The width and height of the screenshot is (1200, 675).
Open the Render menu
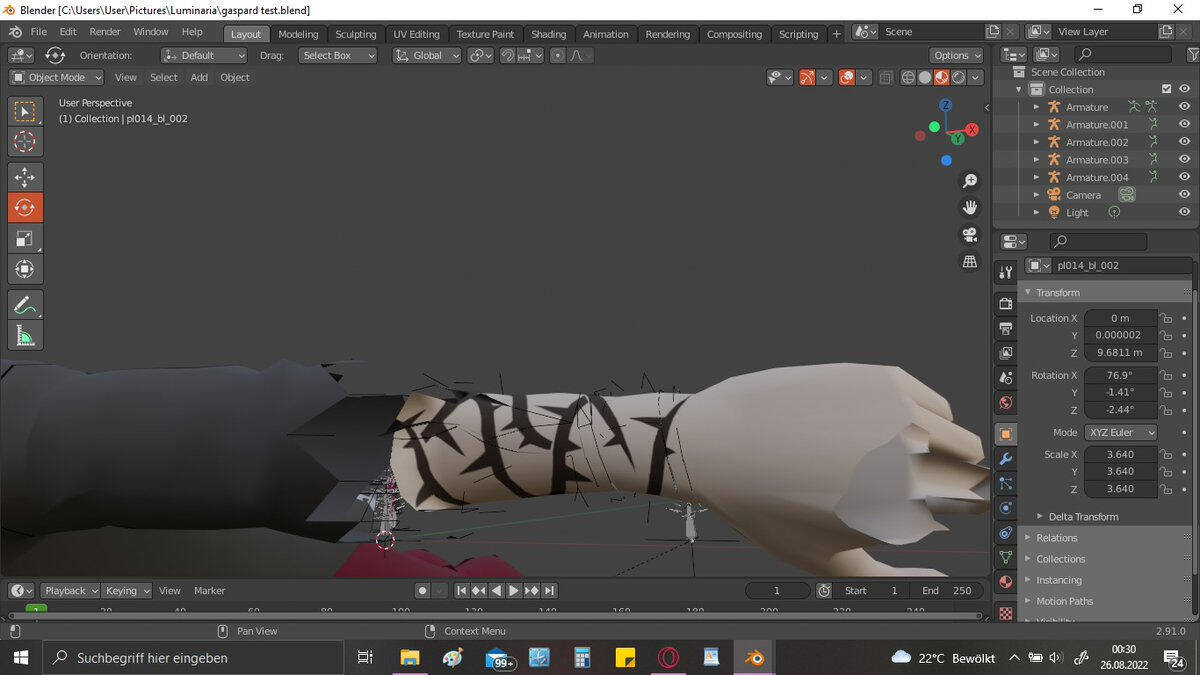point(105,32)
